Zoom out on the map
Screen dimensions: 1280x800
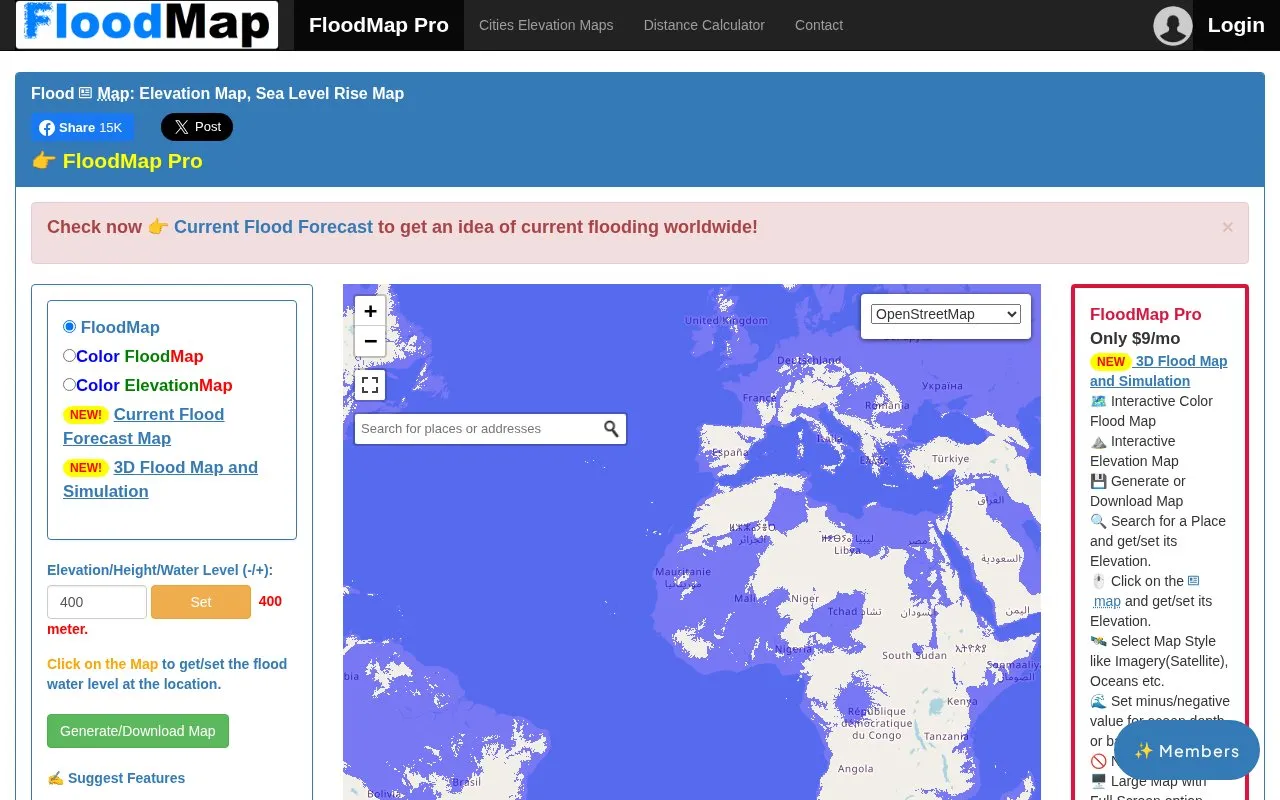370,341
